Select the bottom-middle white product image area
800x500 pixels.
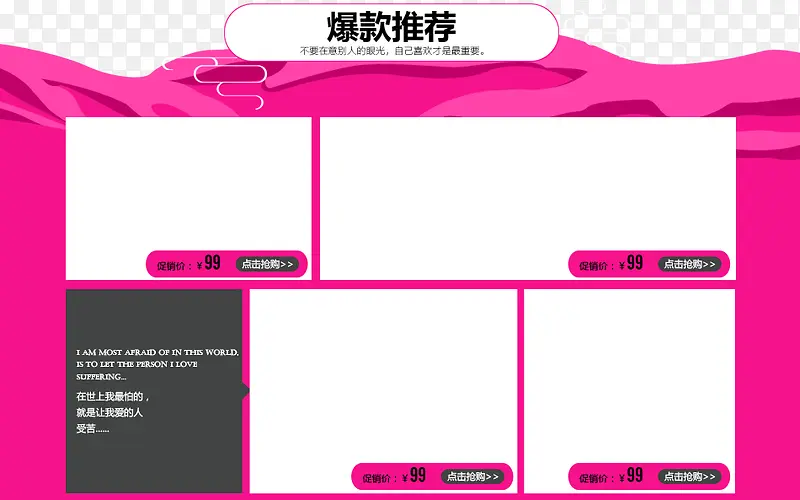(383, 370)
